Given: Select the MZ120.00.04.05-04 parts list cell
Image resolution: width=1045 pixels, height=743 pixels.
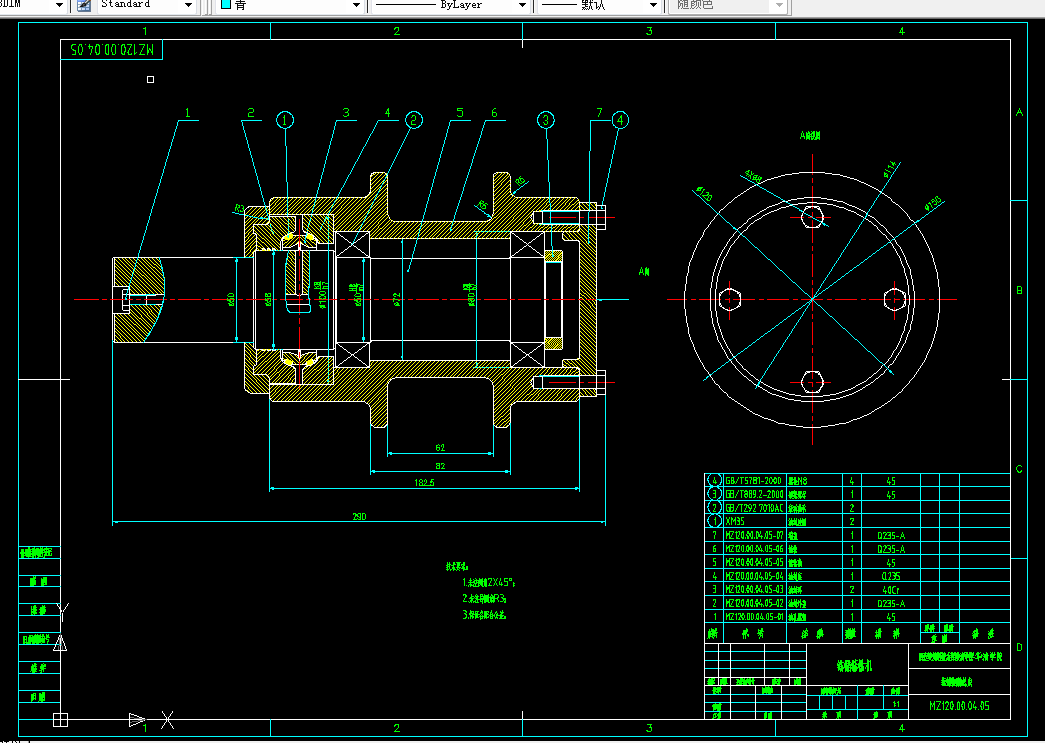Looking at the screenshot, I should click(754, 576).
